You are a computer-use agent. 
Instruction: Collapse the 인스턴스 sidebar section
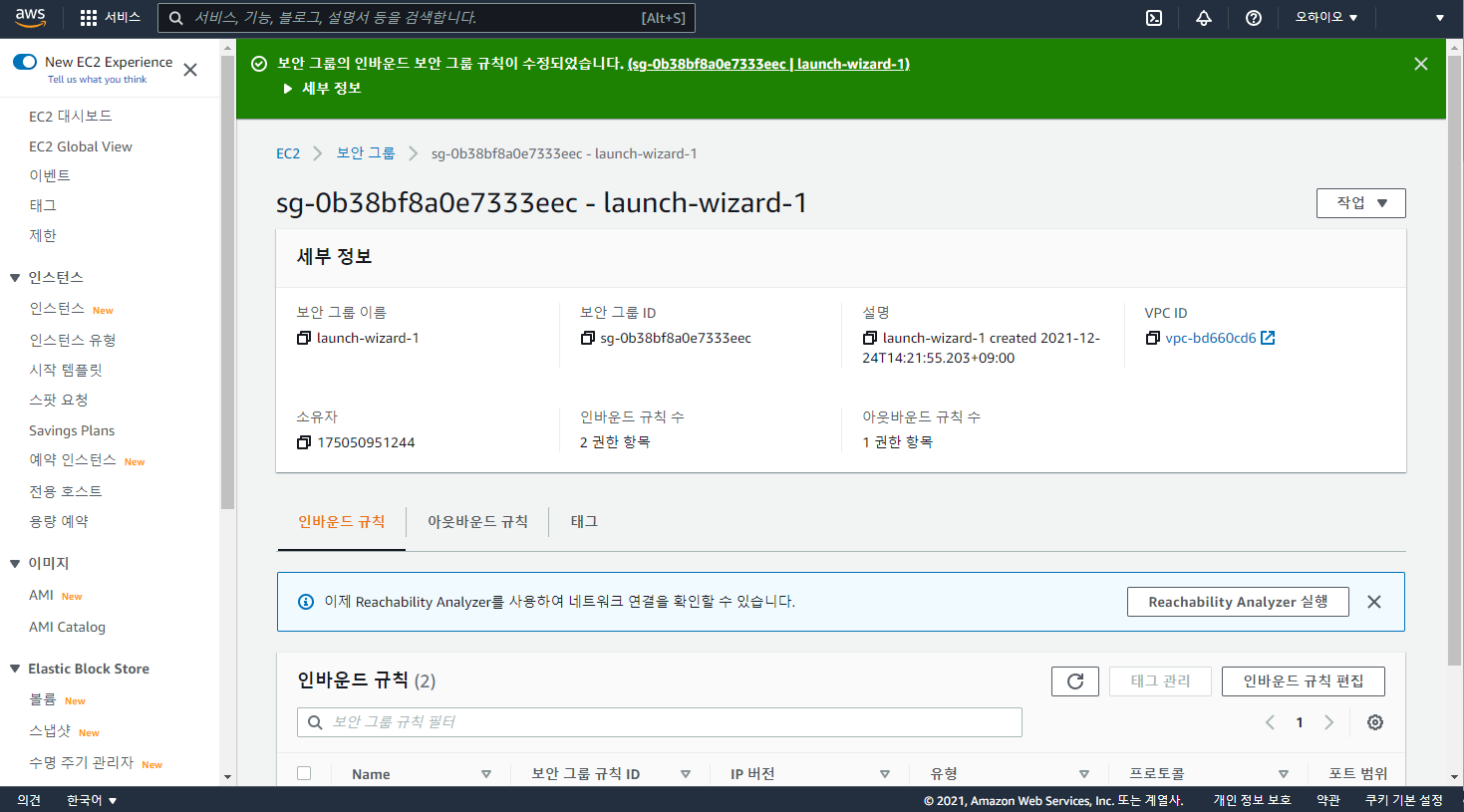[x=15, y=278]
